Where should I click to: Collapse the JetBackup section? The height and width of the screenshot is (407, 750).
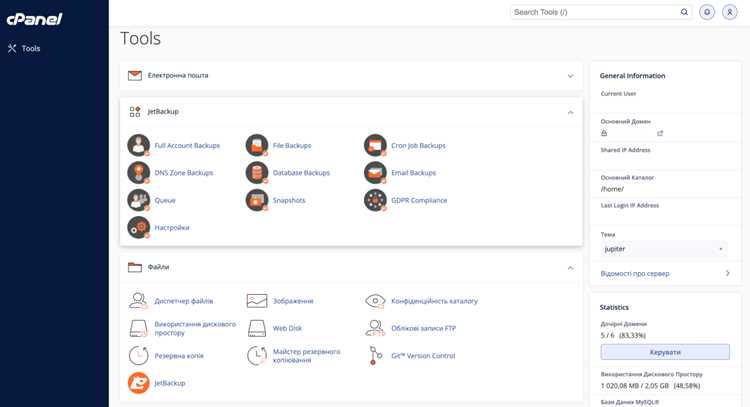[x=570, y=112]
